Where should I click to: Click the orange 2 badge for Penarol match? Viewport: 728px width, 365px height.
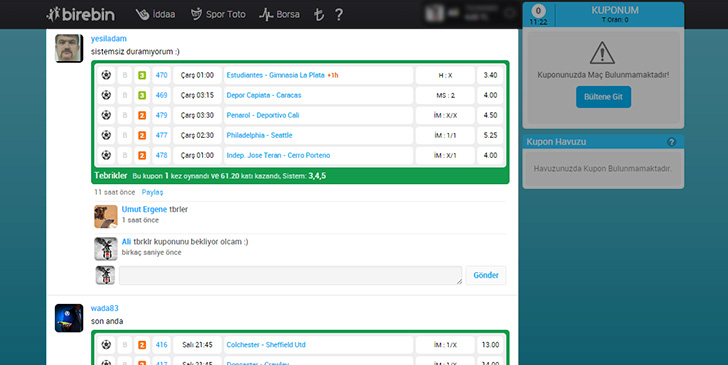tap(142, 115)
